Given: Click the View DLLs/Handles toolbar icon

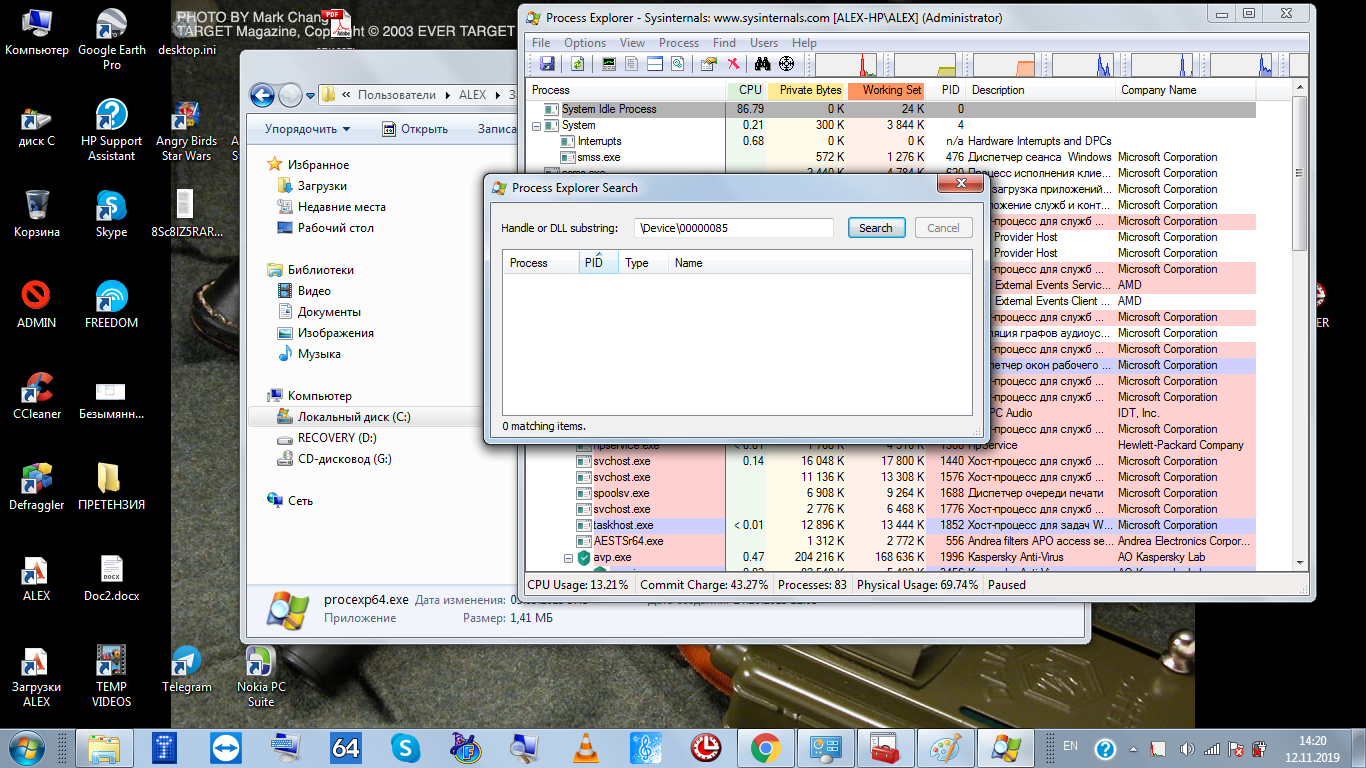Looking at the screenshot, I should [x=678, y=64].
